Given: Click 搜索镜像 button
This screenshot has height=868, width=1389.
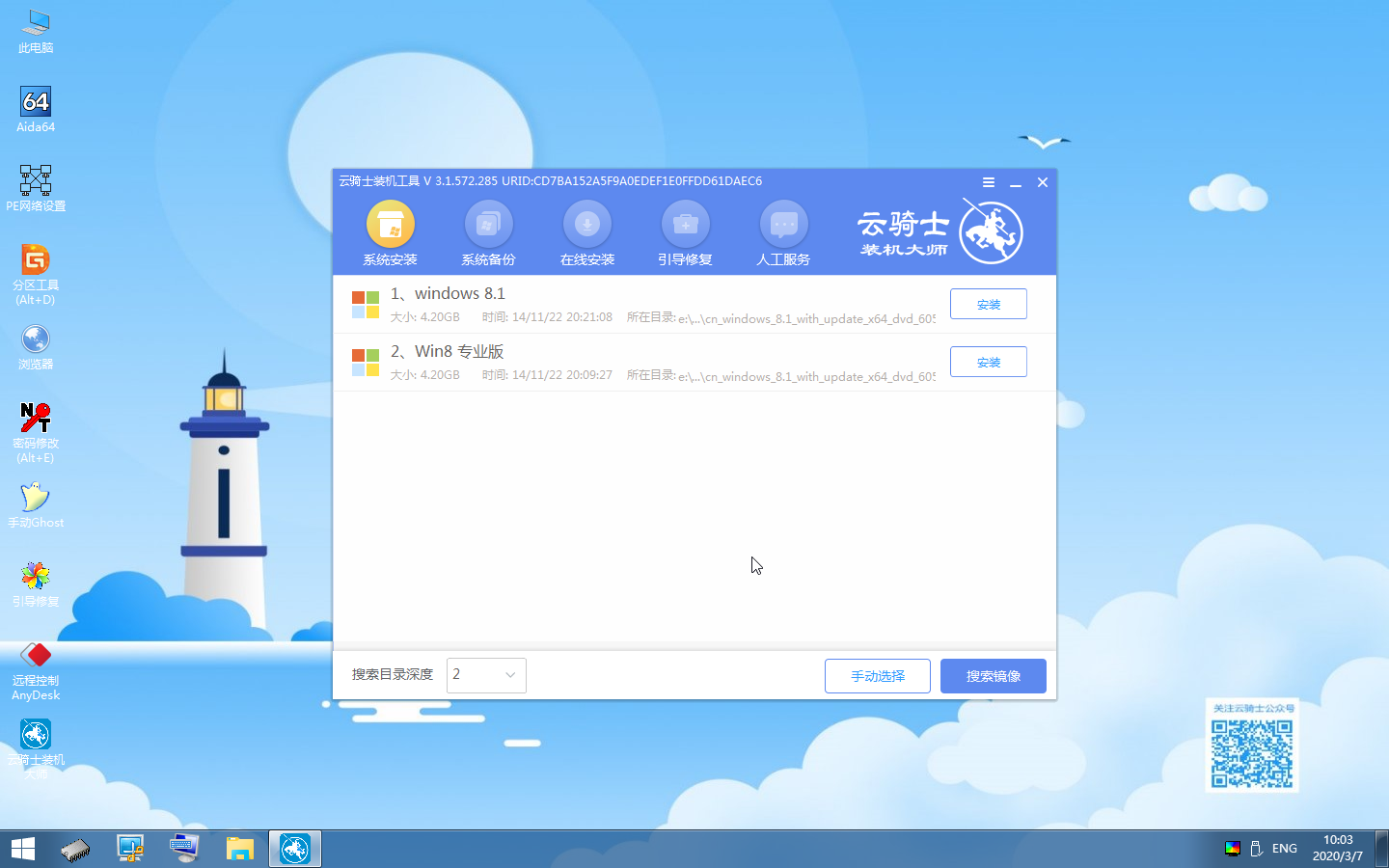Looking at the screenshot, I should 994,676.
